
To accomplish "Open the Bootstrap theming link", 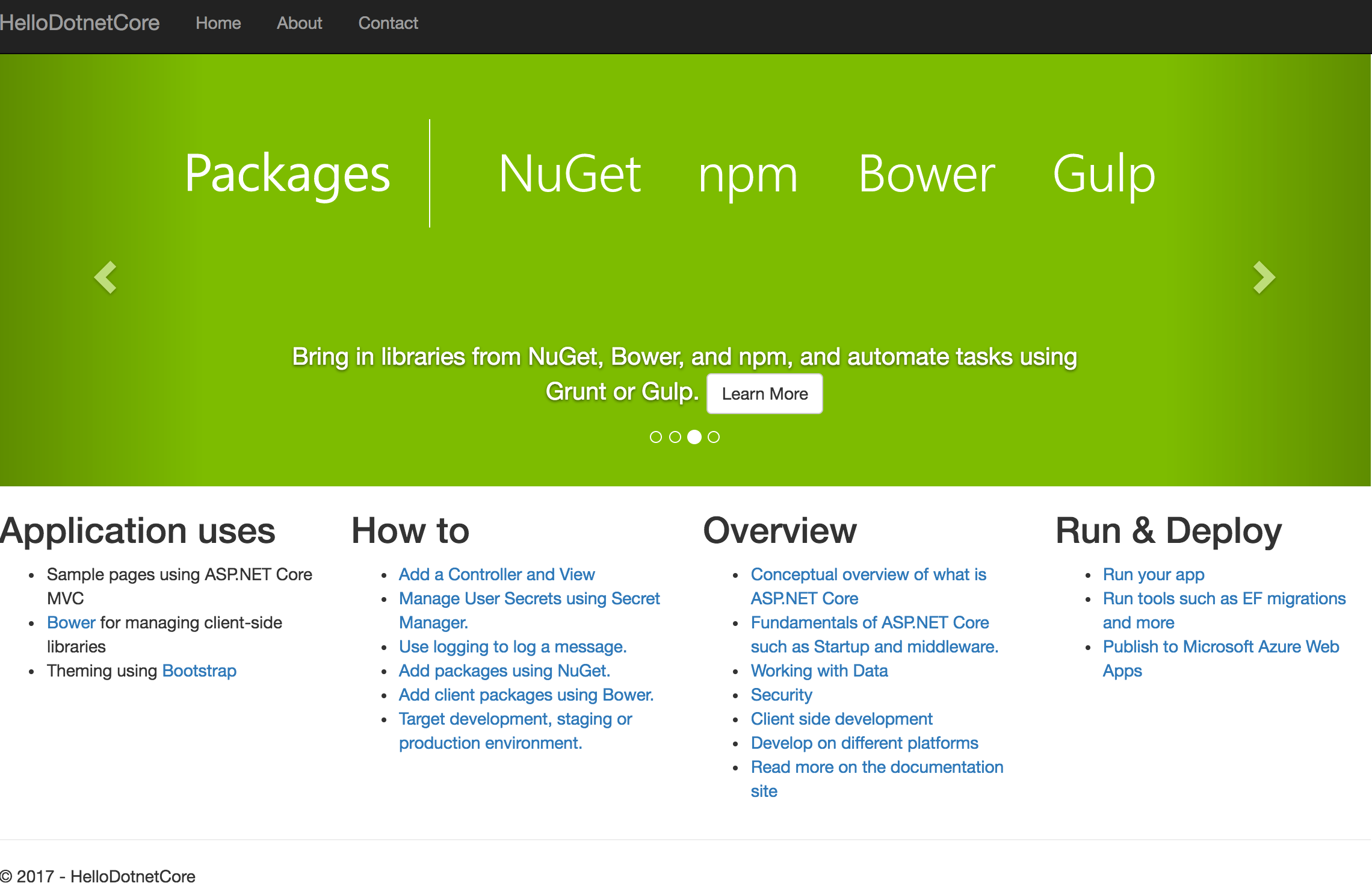I will point(199,671).
